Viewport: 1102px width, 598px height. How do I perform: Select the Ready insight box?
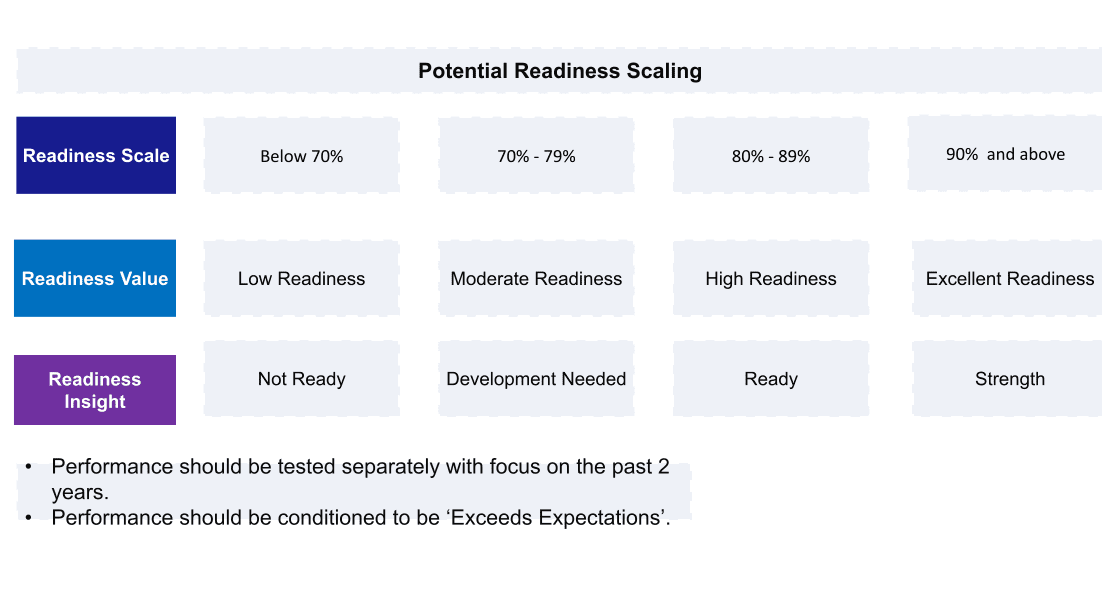coord(771,379)
